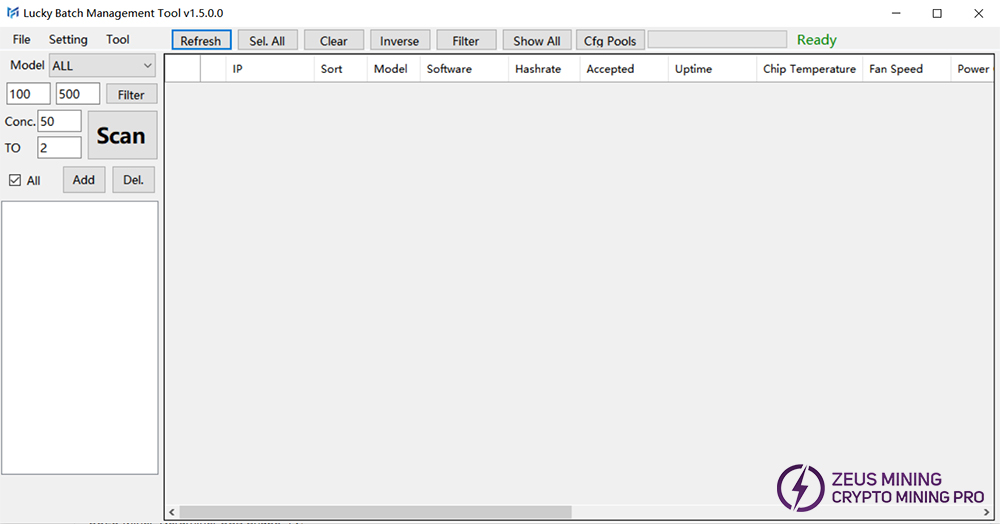Sort by Hashrate column header

(x=538, y=69)
